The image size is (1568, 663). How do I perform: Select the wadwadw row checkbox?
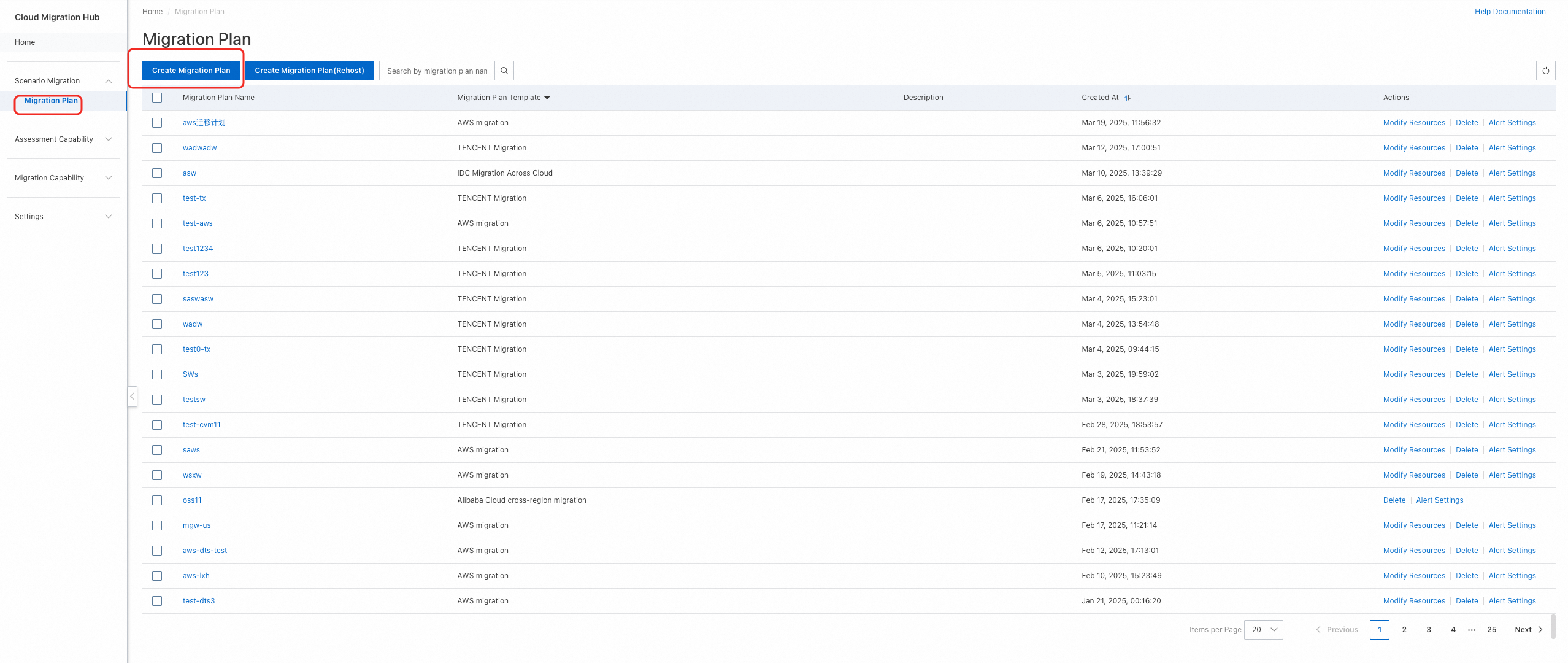(x=157, y=148)
